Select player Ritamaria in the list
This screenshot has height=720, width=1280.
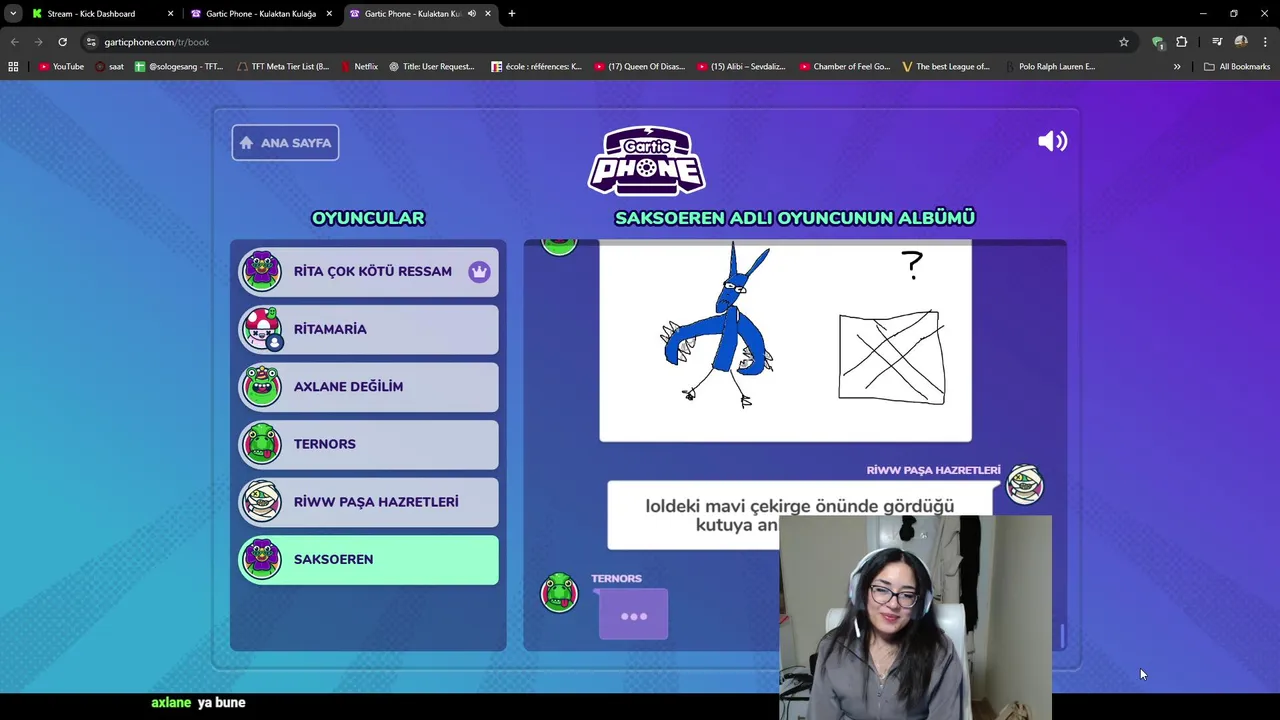coord(368,329)
